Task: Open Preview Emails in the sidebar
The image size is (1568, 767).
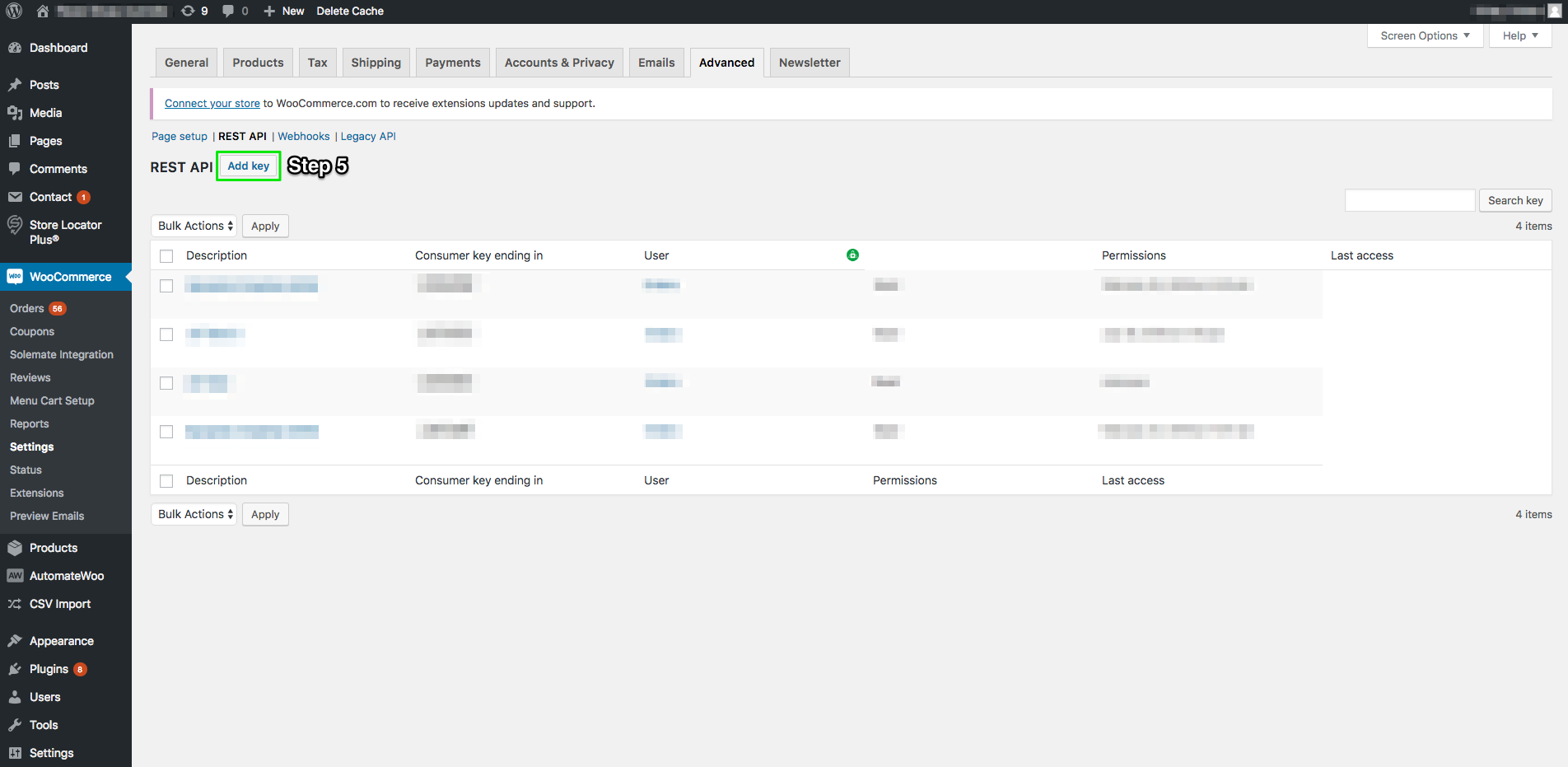Action: [47, 516]
